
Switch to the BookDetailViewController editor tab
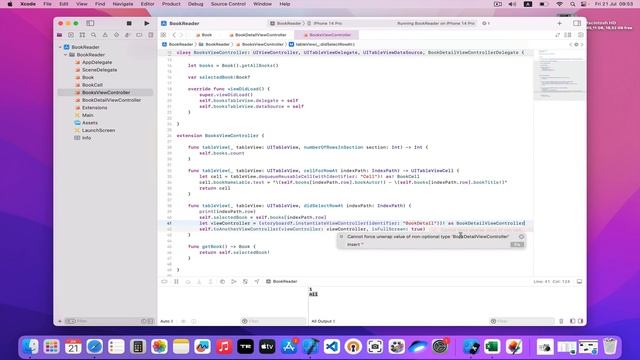click(258, 35)
